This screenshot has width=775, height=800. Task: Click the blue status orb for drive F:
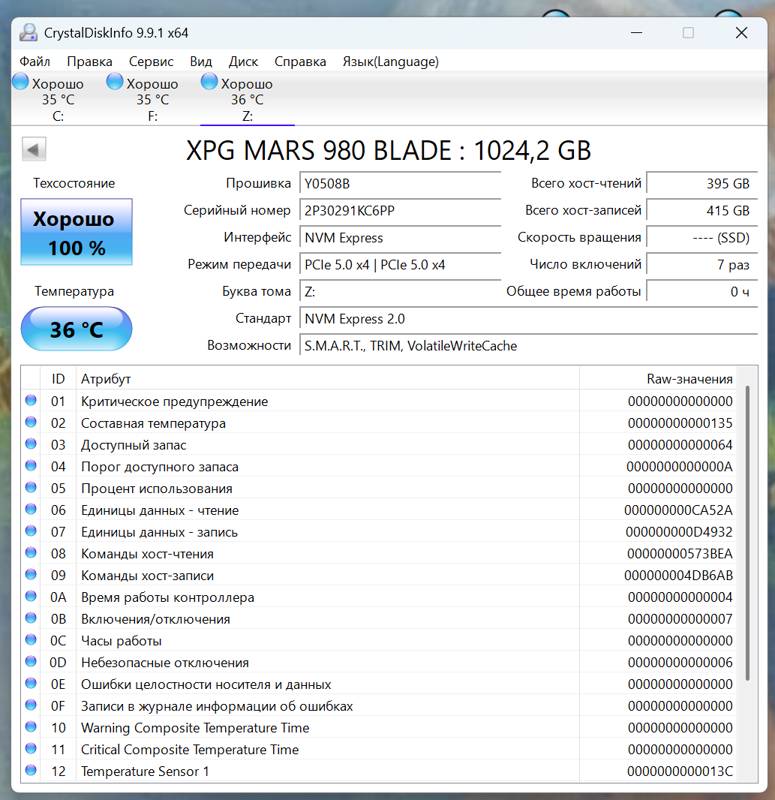115,82
